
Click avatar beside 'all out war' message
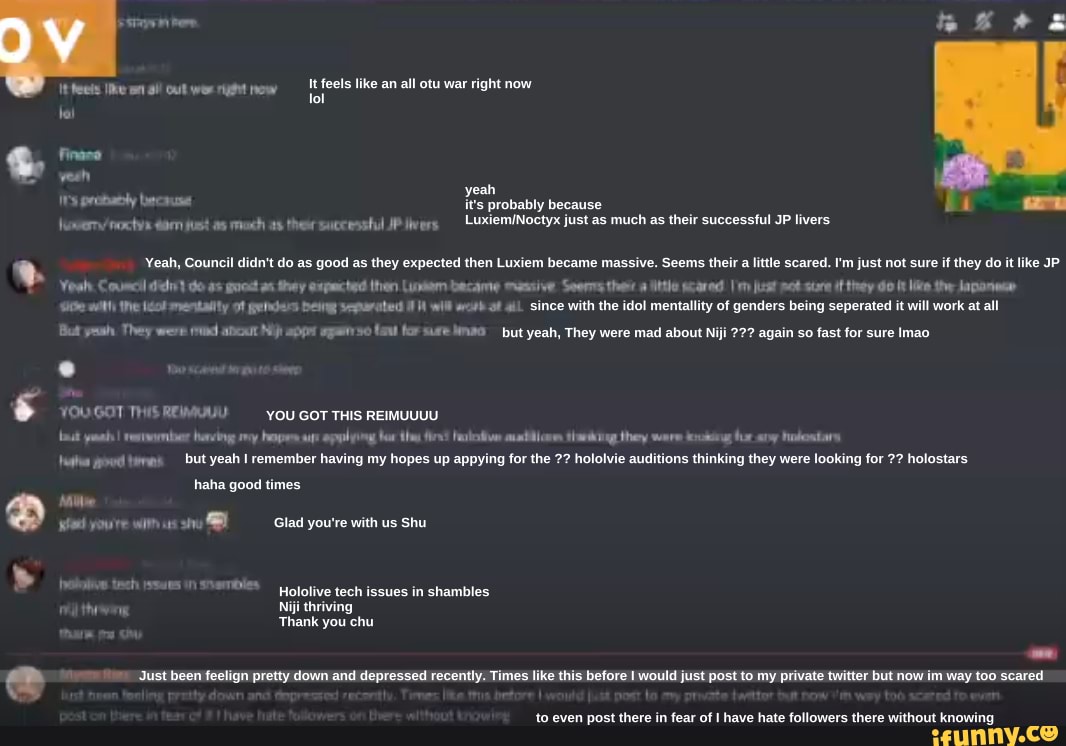tap(22, 82)
